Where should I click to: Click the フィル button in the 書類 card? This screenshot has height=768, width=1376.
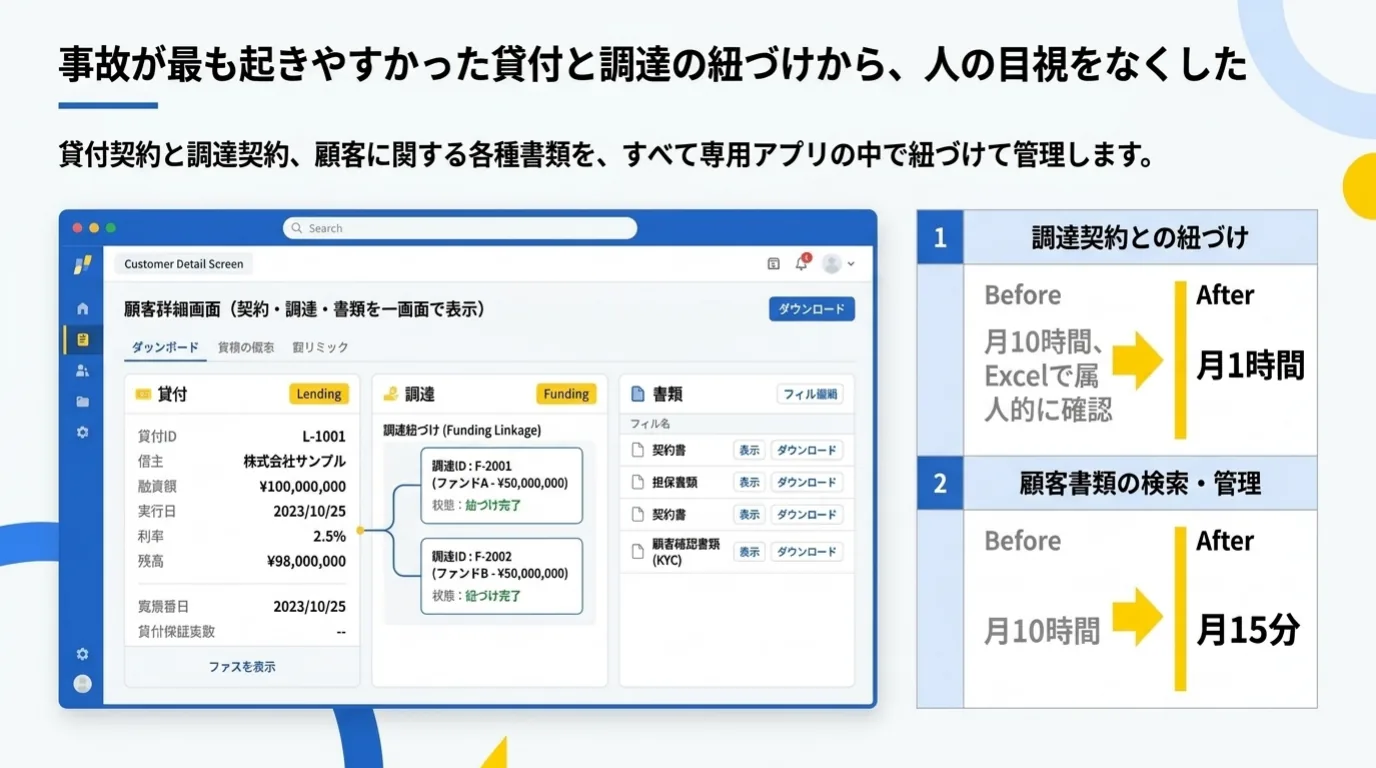click(x=810, y=394)
